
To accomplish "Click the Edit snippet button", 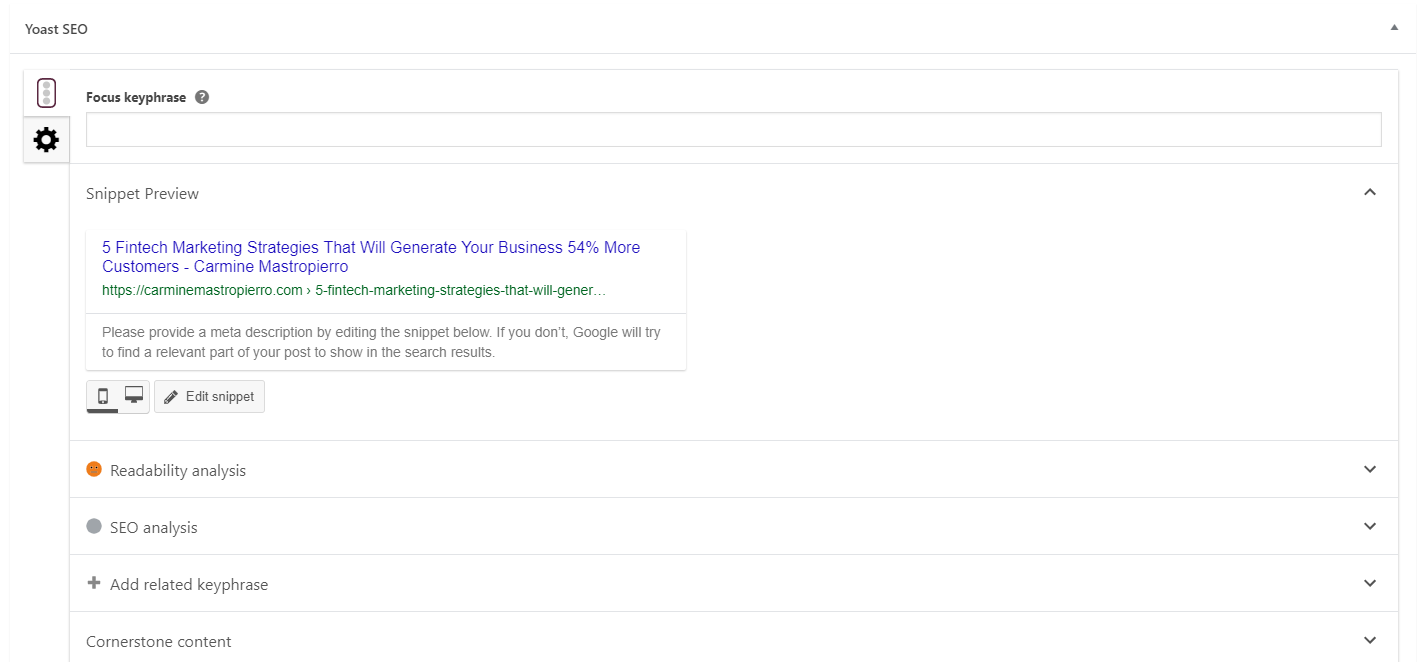I will pyautogui.click(x=209, y=396).
